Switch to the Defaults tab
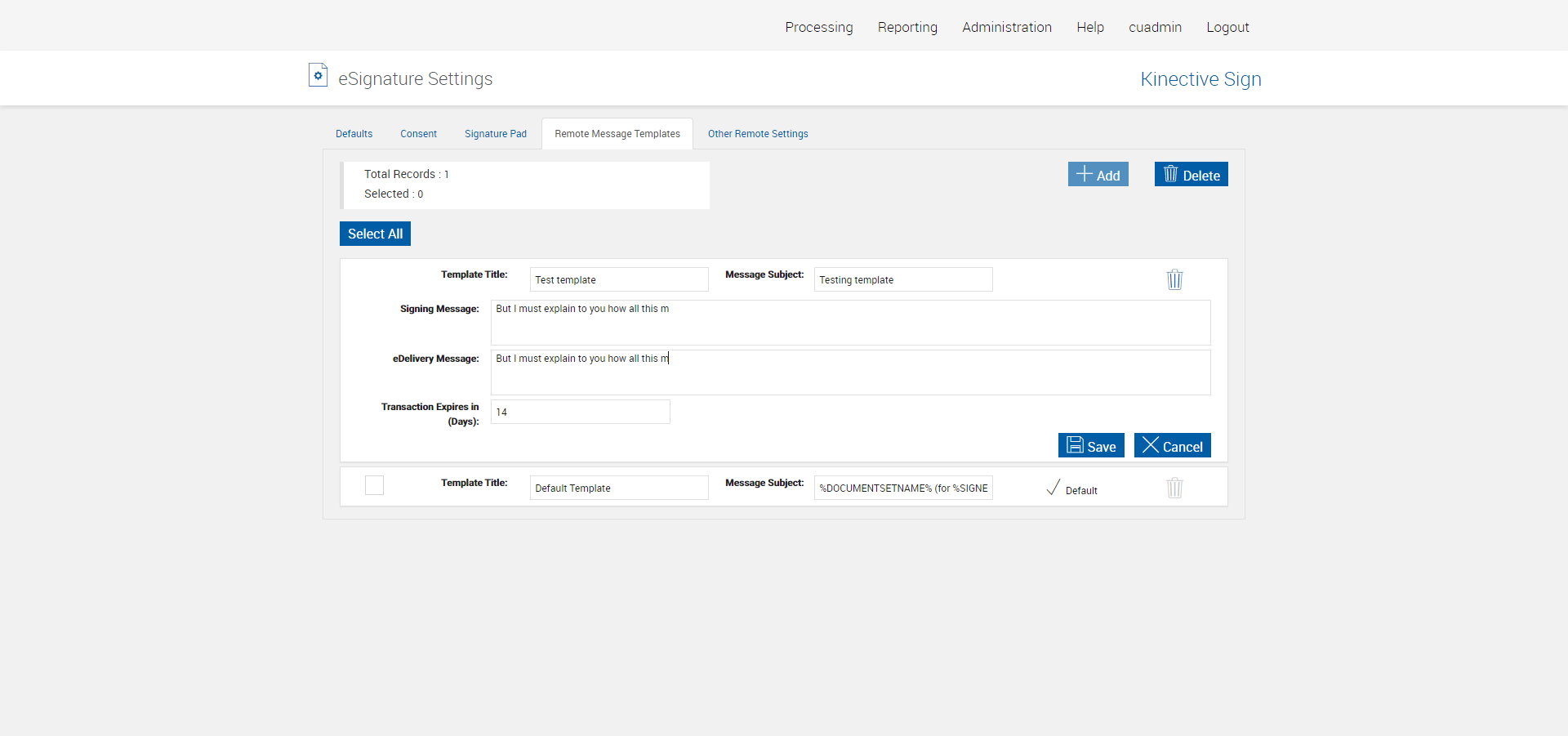 coord(354,134)
